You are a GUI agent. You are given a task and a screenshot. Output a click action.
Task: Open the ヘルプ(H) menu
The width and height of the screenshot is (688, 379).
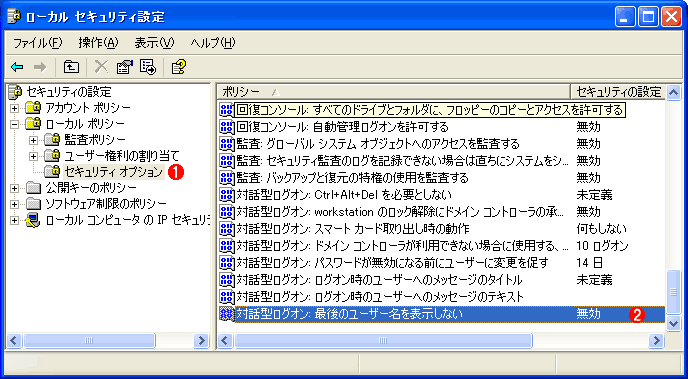[213, 43]
